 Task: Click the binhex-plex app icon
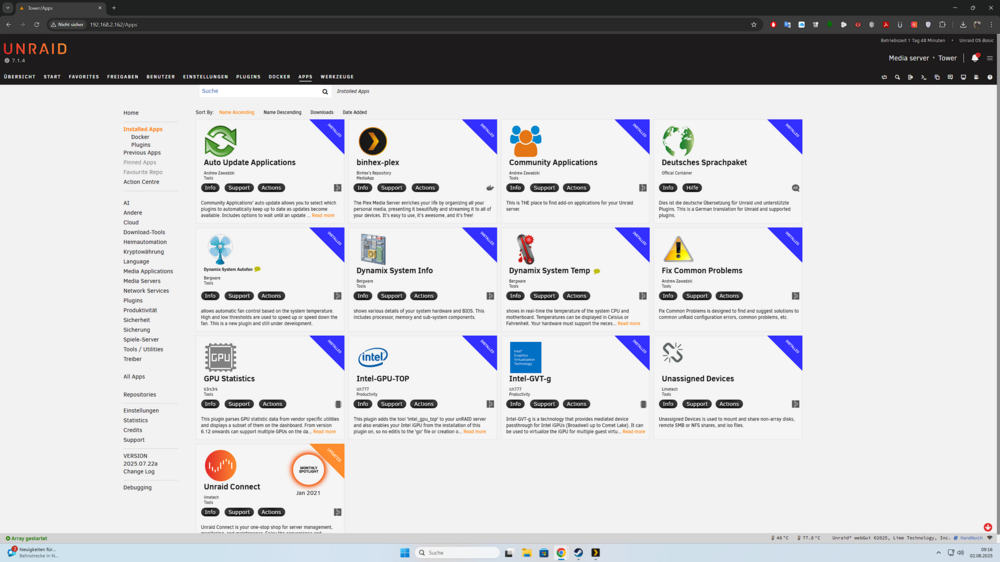coord(372,141)
